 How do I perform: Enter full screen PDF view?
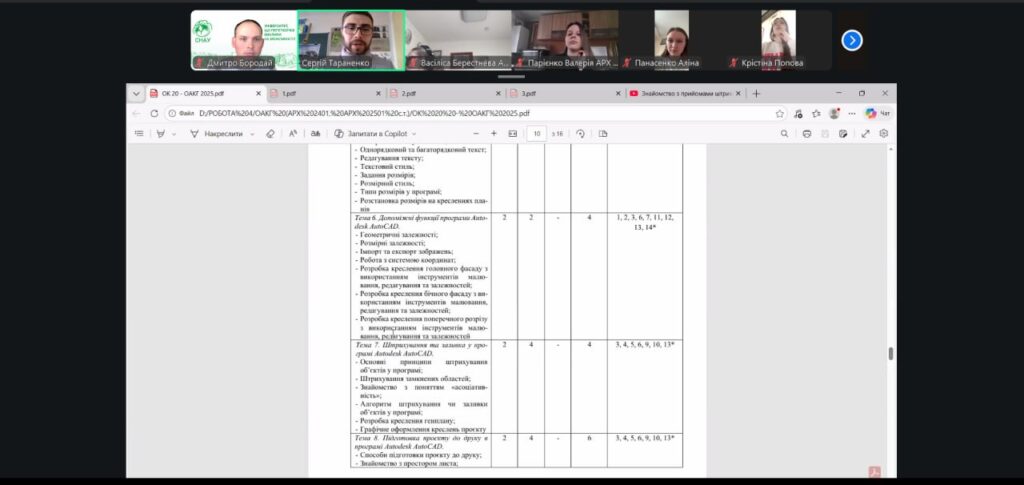tap(865, 133)
